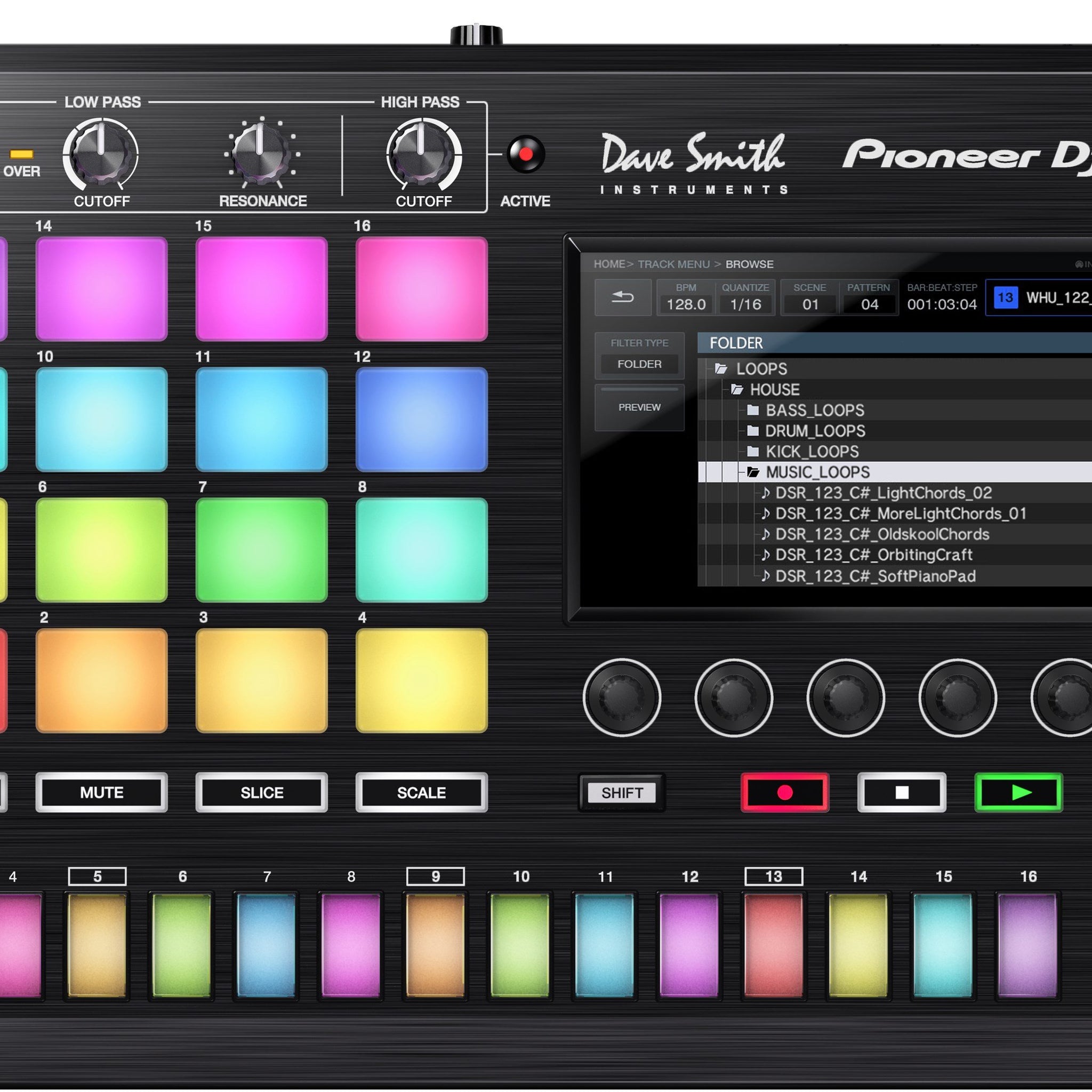Viewport: 1092px width, 1092px height.
Task: Toggle step key 7
Action: tap(266, 945)
